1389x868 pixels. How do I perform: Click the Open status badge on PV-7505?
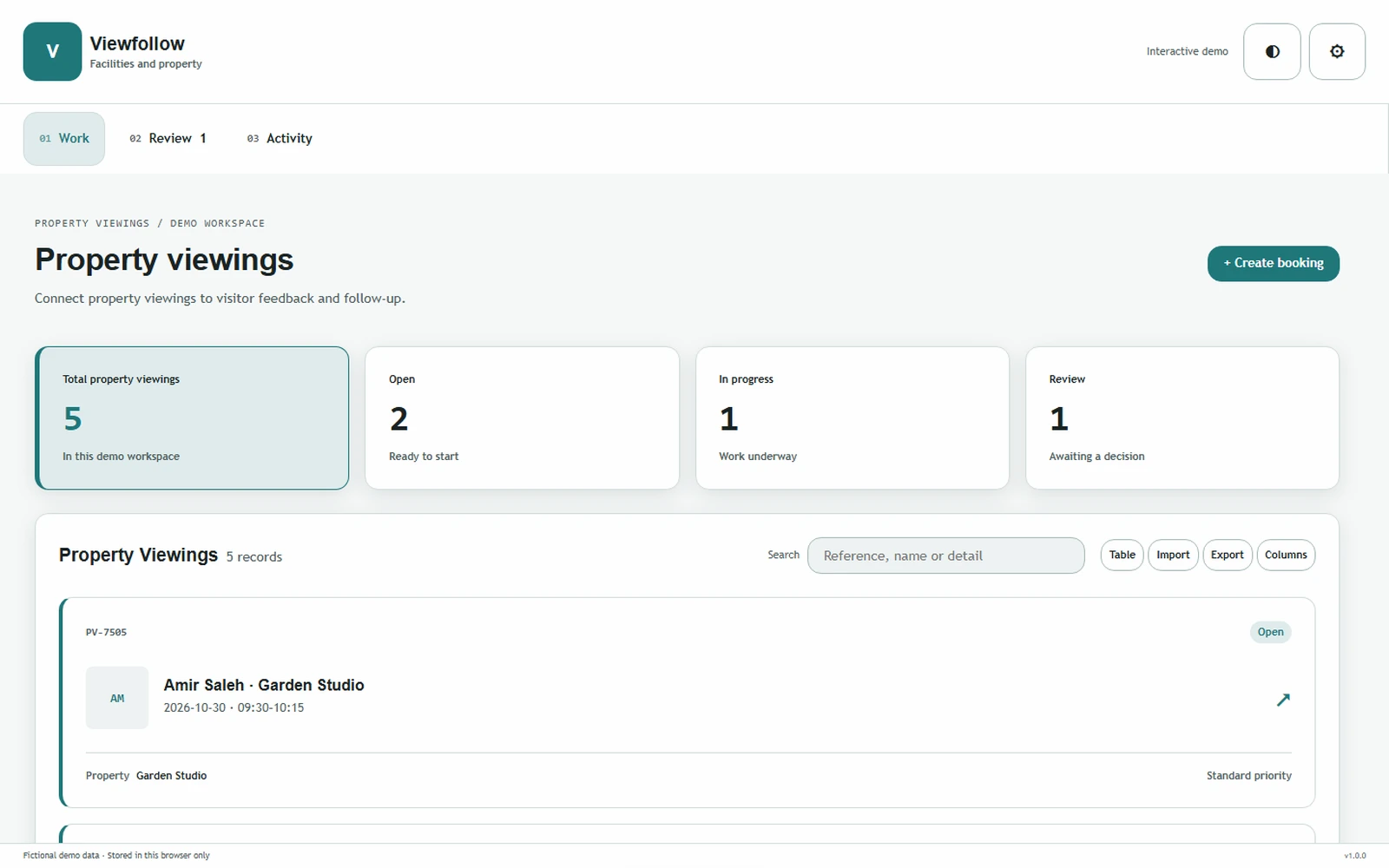click(1270, 632)
